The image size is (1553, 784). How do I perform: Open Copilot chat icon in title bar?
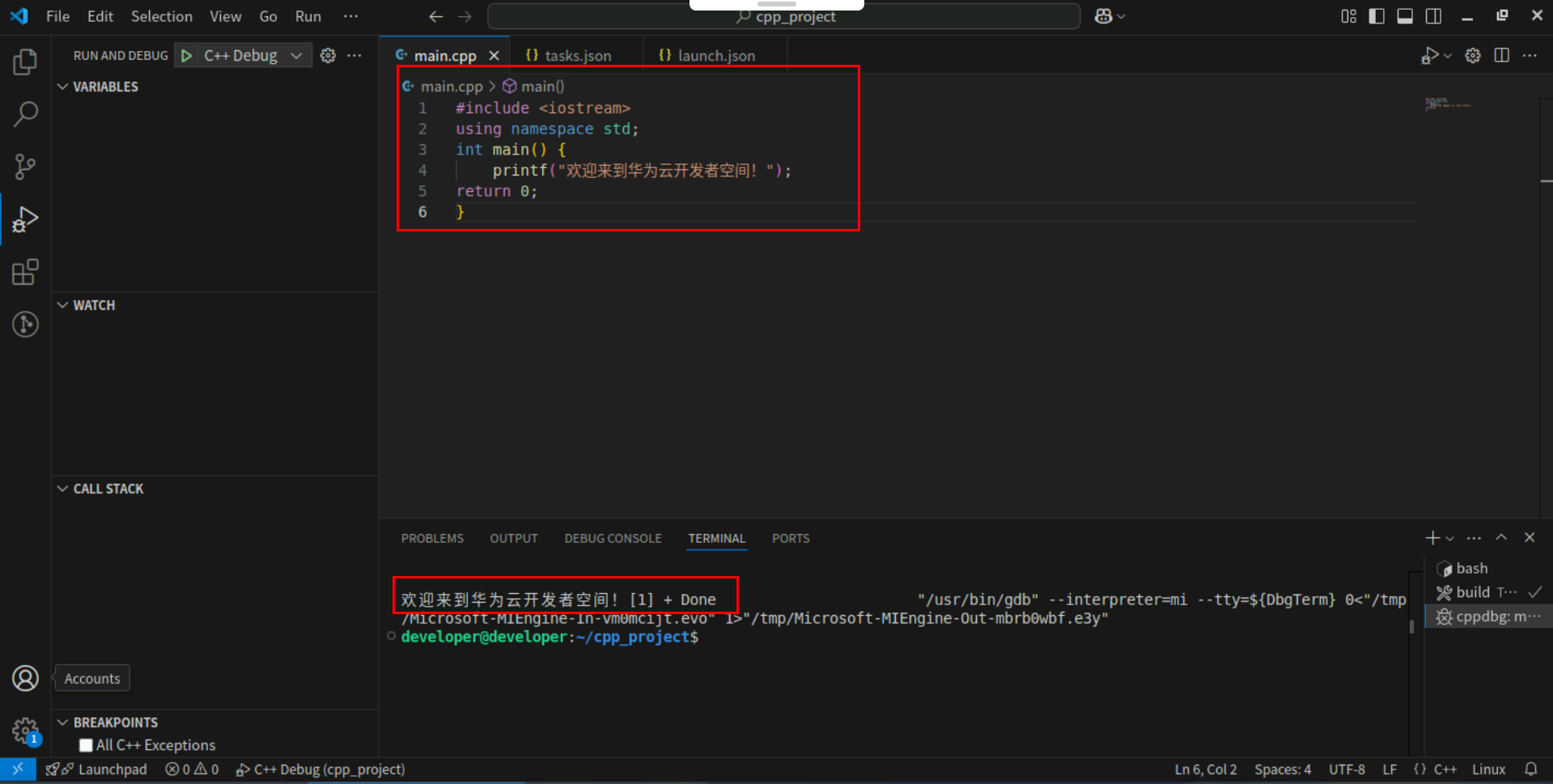point(1103,16)
